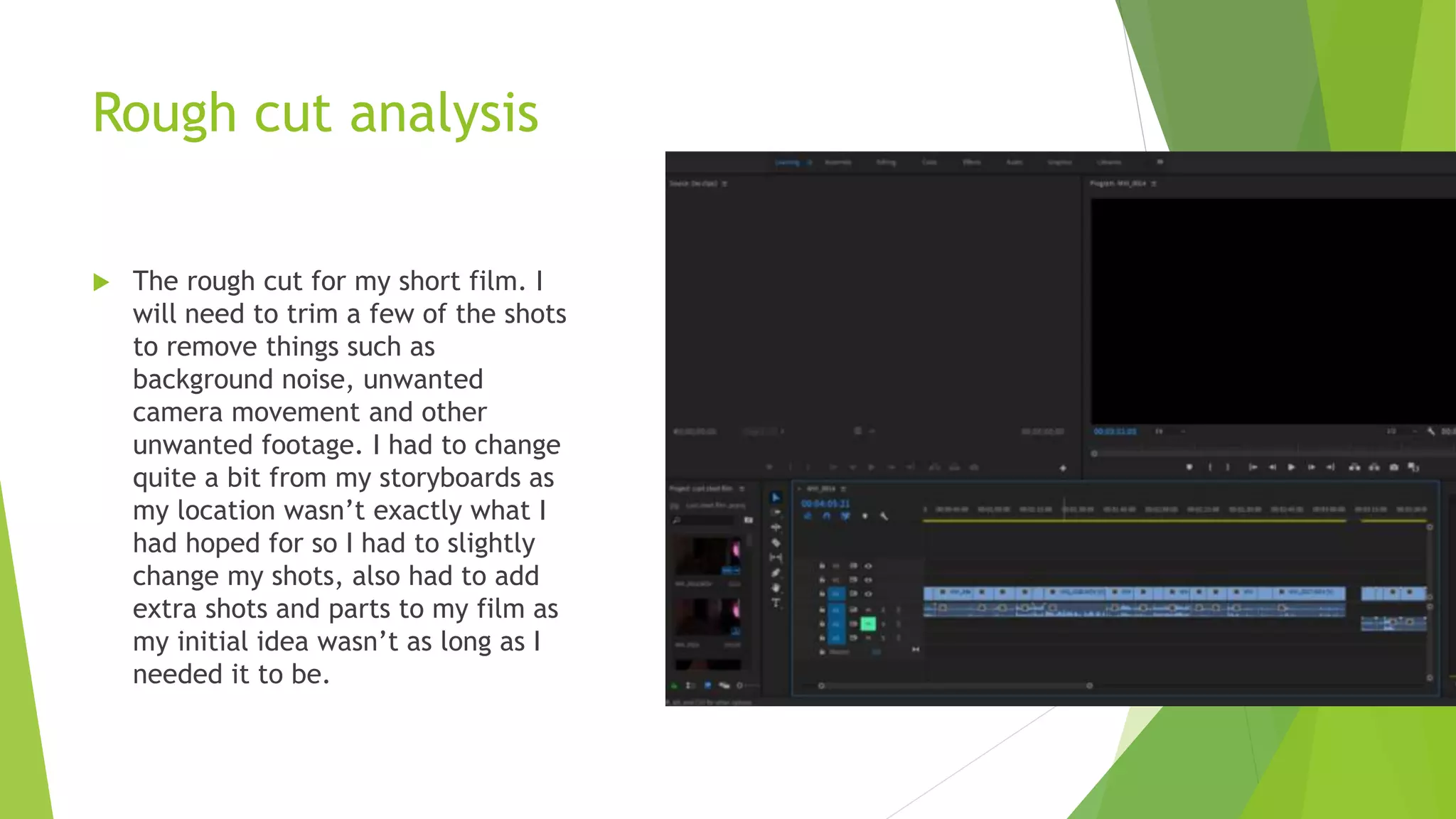This screenshot has width=1456, height=819.
Task: Select the Ripple Edit tool
Action: click(x=776, y=528)
